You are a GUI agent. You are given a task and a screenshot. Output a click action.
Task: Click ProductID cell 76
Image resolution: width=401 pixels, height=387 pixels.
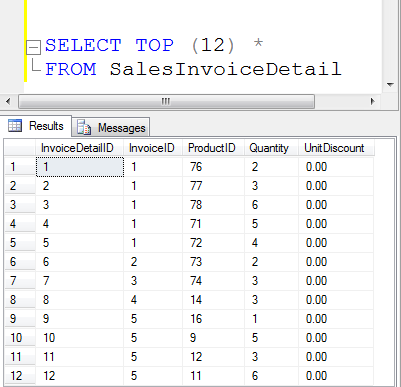tap(214, 167)
